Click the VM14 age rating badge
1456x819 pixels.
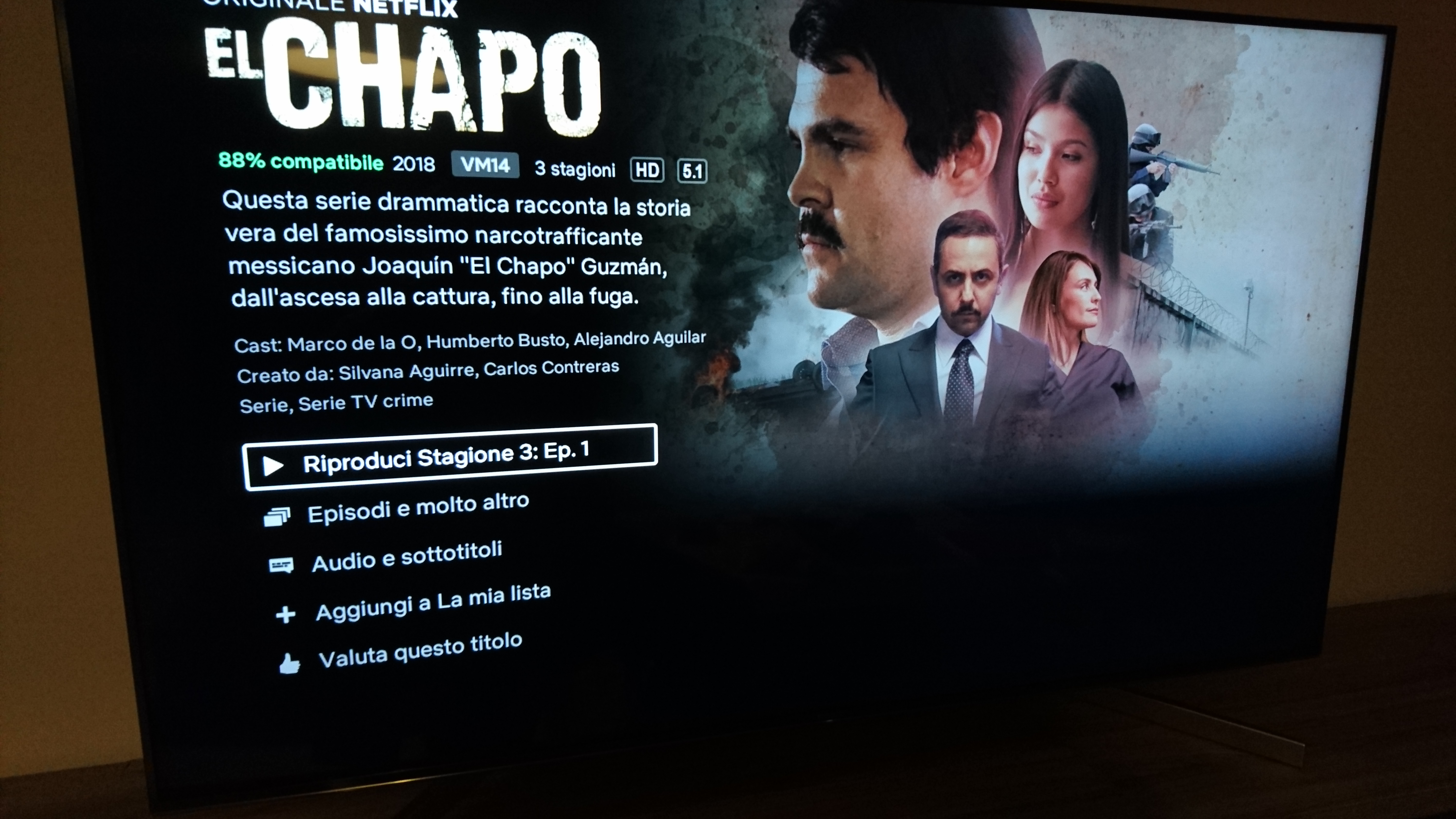coord(485,165)
